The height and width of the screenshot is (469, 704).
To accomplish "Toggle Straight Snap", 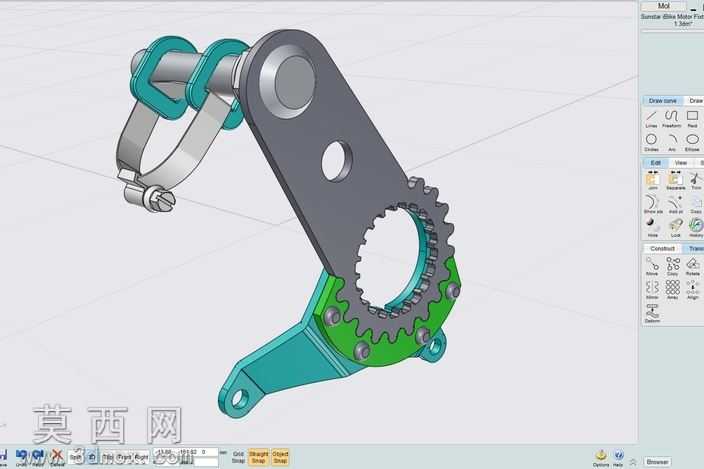I will click(259, 457).
